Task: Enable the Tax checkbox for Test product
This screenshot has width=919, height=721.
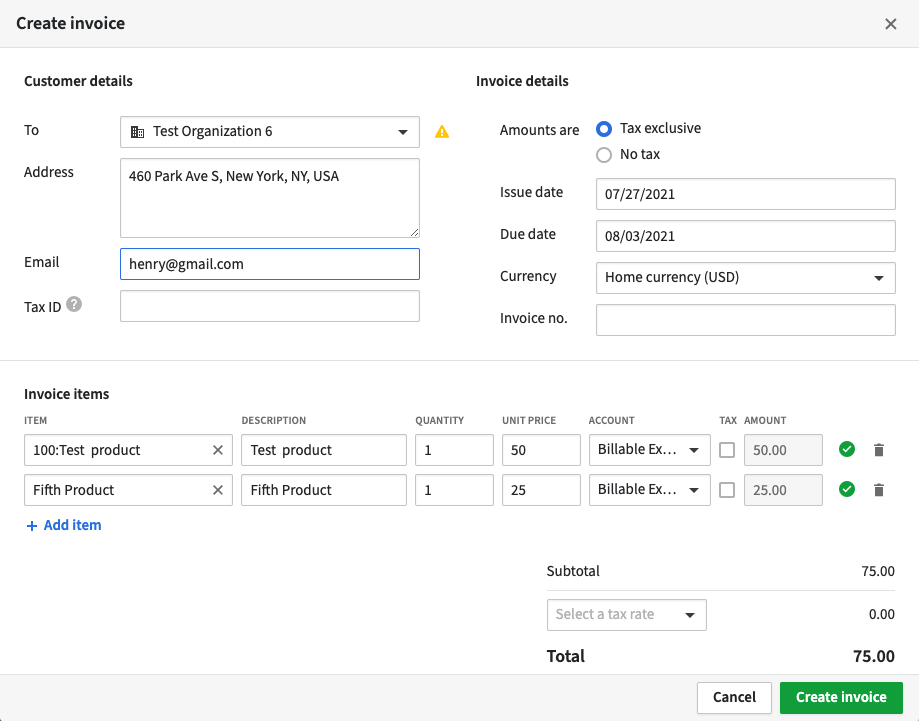Action: [x=727, y=450]
